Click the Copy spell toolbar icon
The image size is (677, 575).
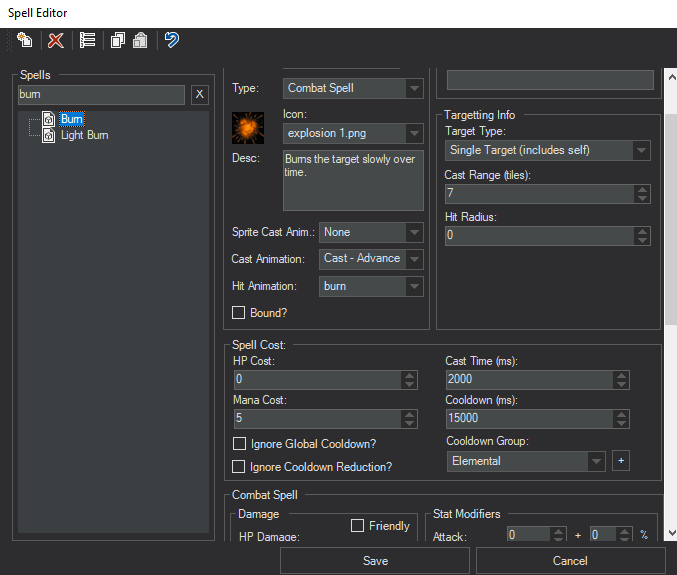tap(117, 41)
